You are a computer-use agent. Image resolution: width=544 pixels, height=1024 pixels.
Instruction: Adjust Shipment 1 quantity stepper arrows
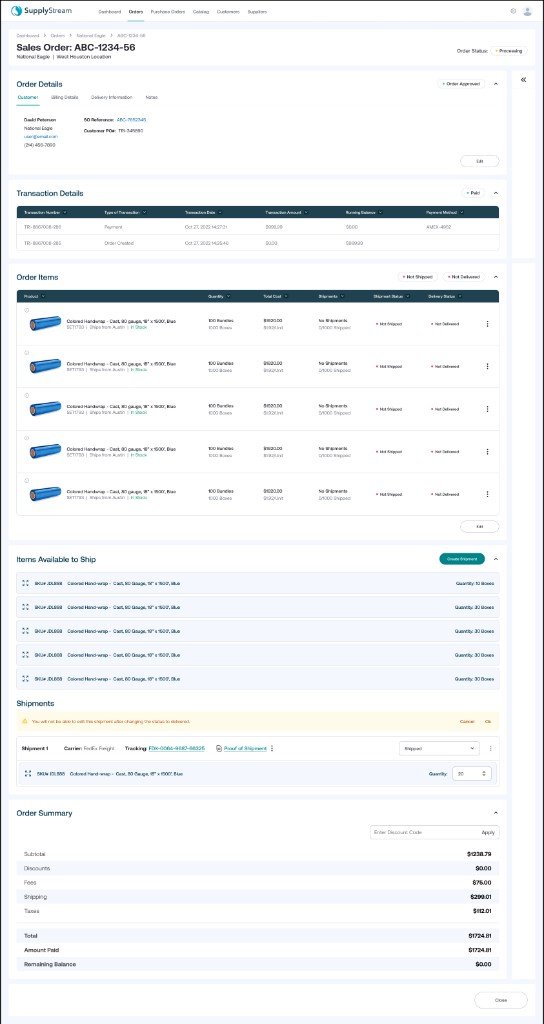tap(484, 773)
